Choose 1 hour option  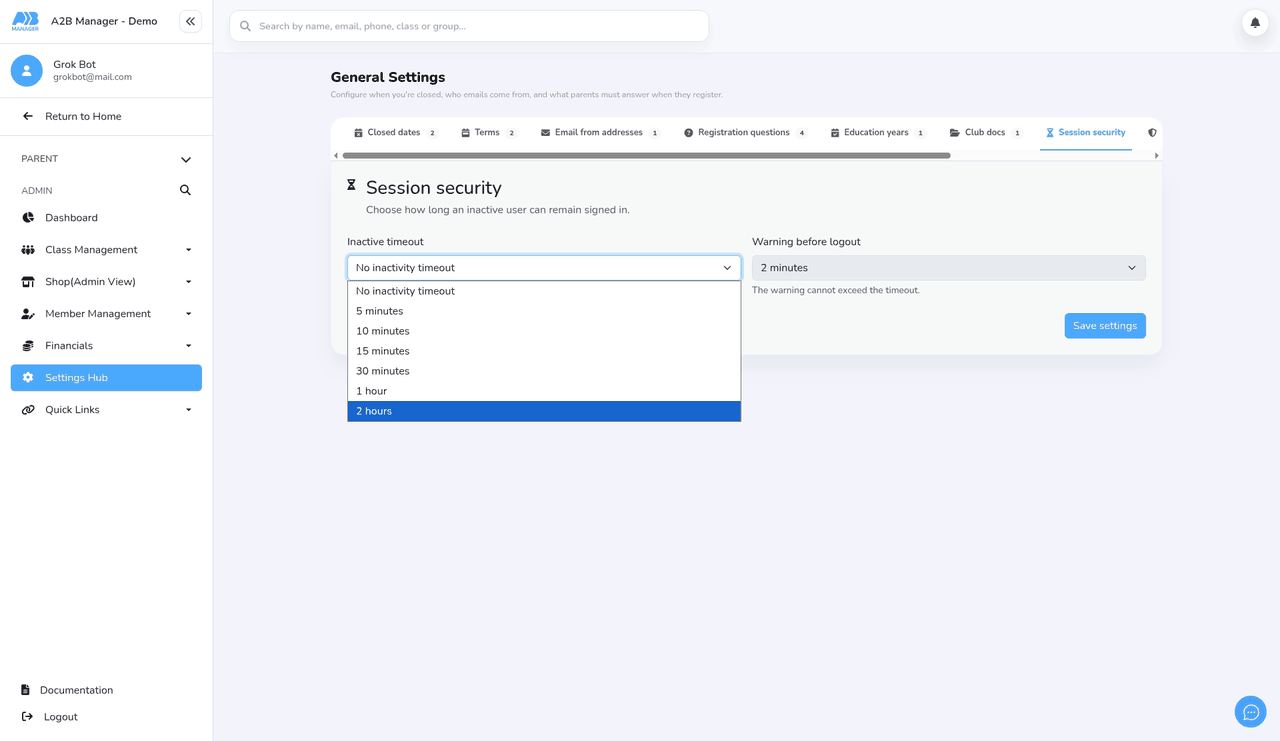544,391
